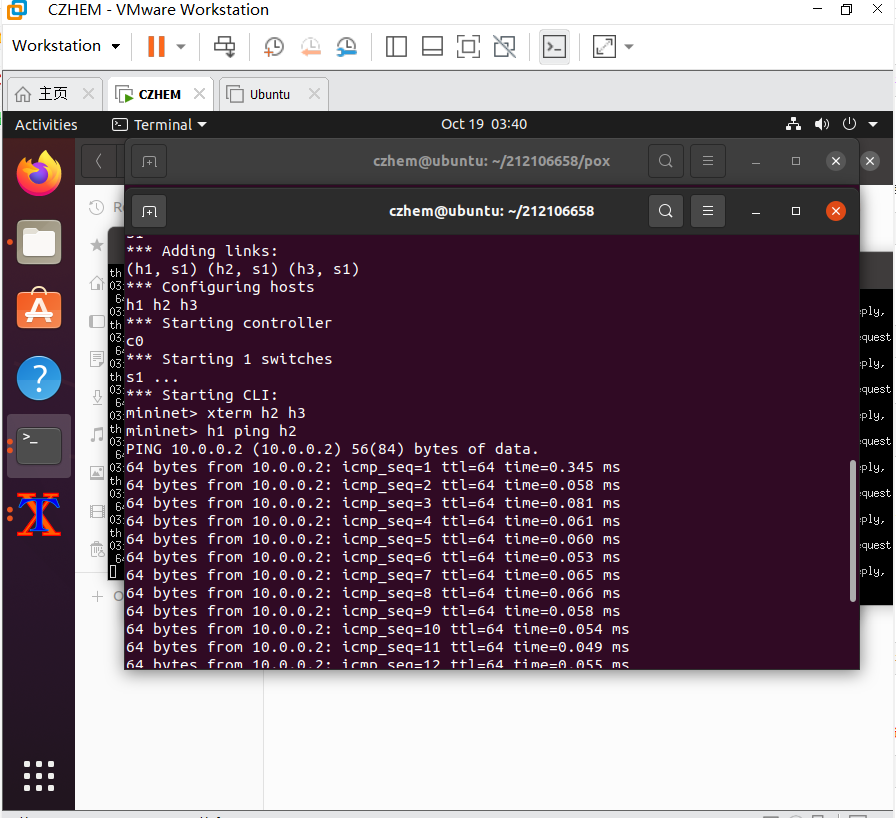Toggle Unity mode icon
896x818 pixels.
pos(505,46)
